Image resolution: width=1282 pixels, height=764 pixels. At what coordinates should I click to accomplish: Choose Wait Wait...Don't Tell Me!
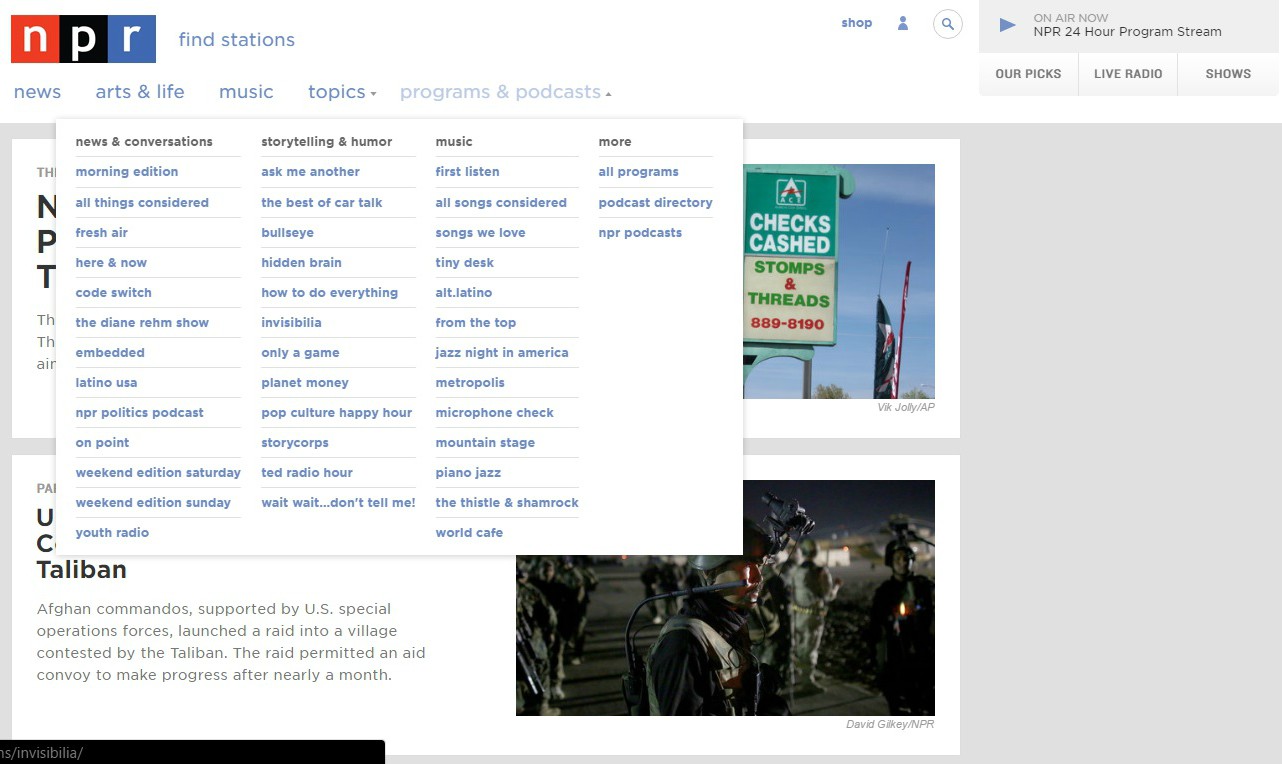[x=339, y=502]
